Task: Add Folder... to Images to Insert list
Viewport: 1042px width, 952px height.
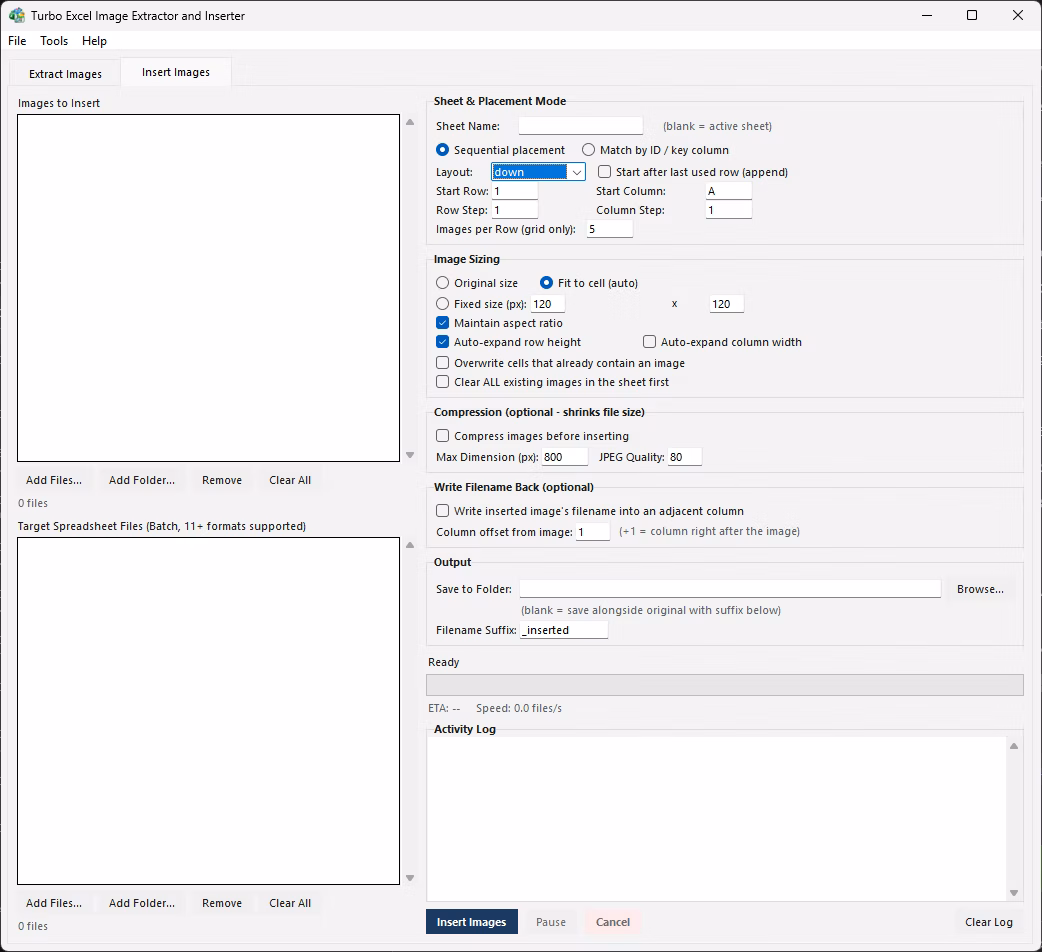Action: pyautogui.click(x=142, y=480)
